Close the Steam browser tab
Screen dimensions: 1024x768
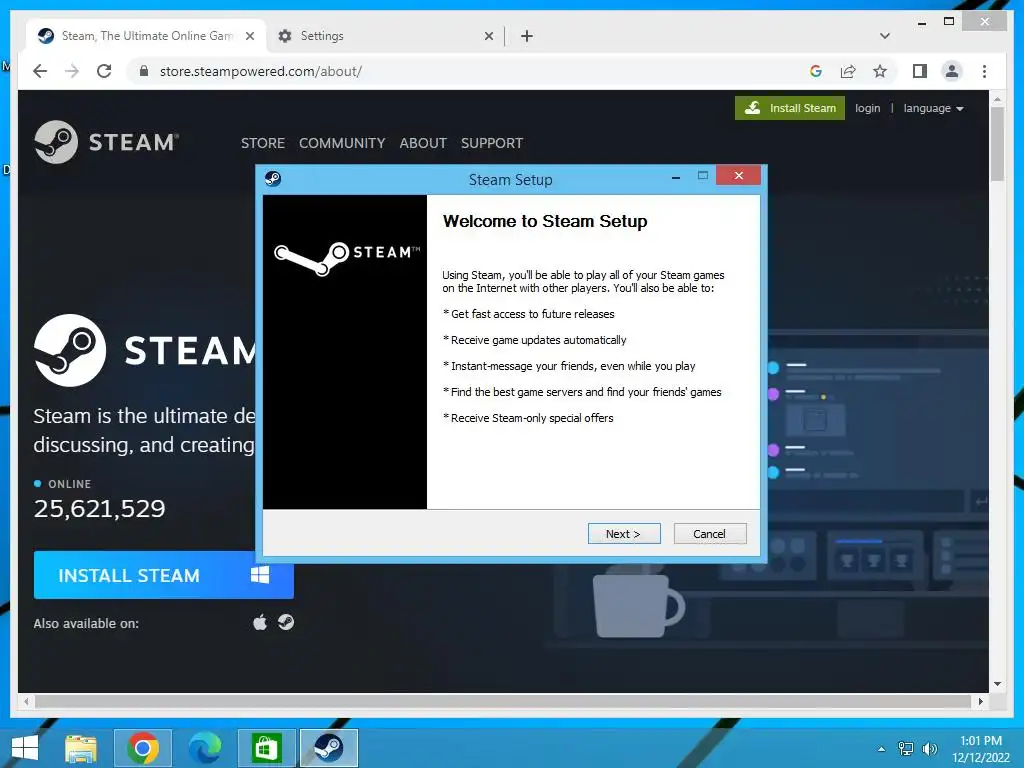coord(249,36)
